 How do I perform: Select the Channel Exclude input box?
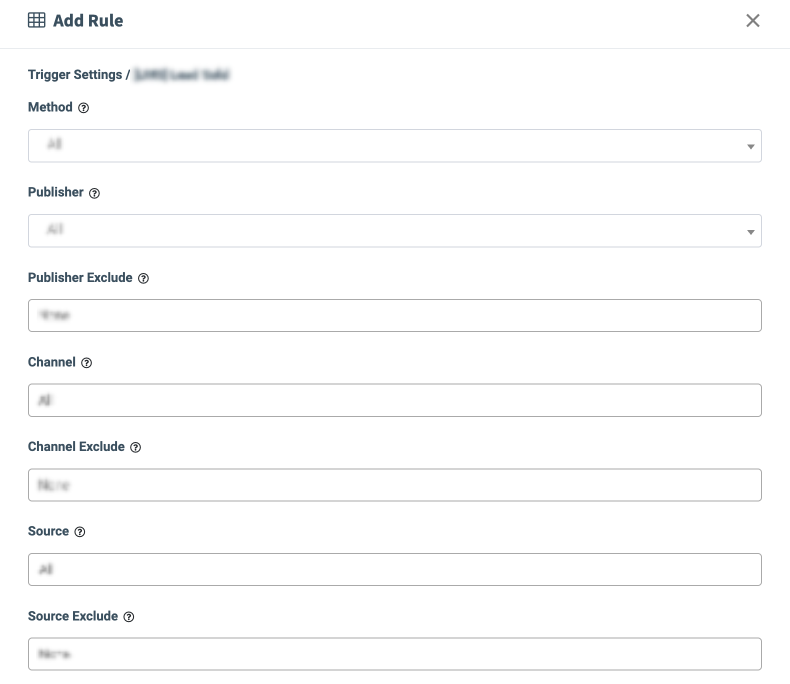394,485
